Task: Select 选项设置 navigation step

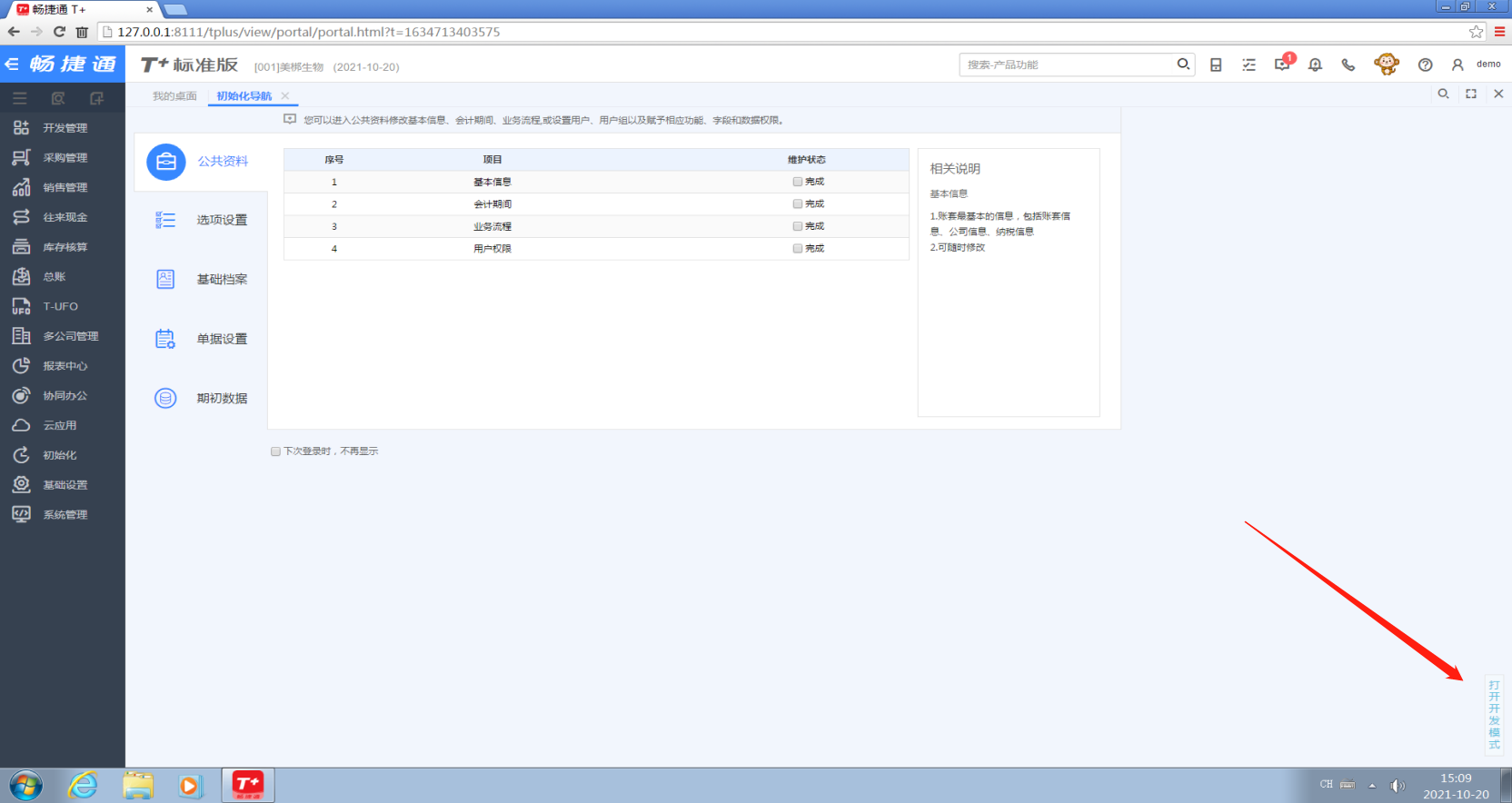Action: click(x=201, y=221)
